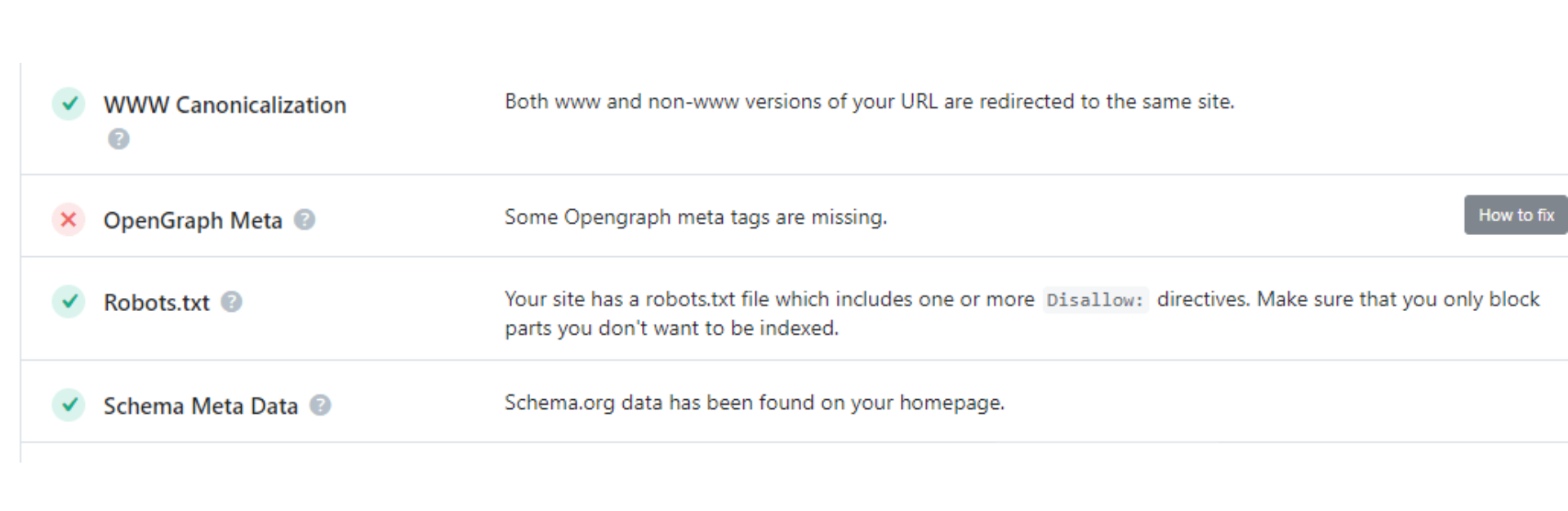Click the red X icon for OpenGraph Meta
This screenshot has width=1568, height=511.
(x=69, y=220)
